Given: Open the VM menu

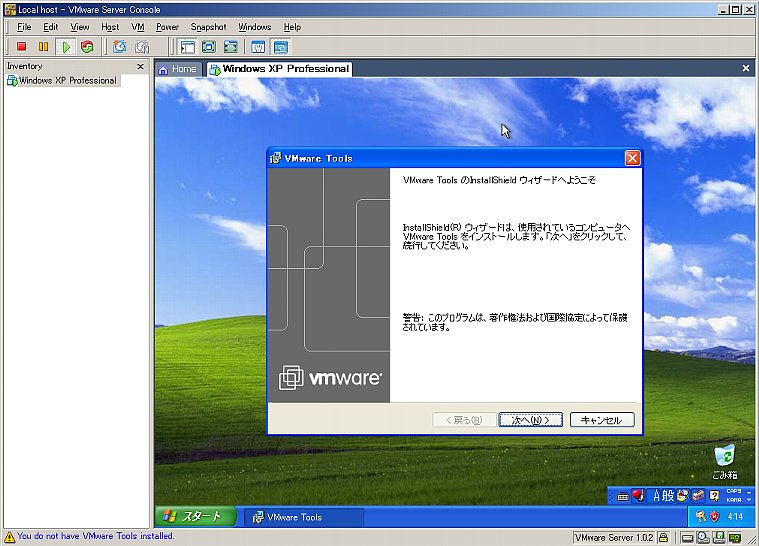Looking at the screenshot, I should click(138, 27).
